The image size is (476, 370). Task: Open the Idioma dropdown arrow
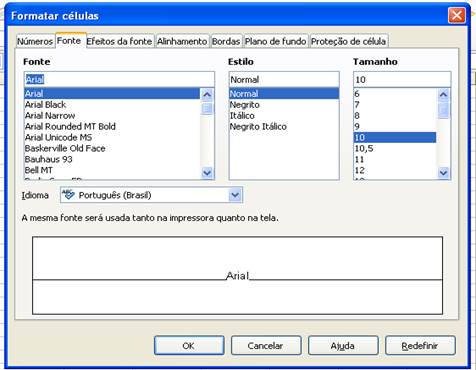click(235, 195)
